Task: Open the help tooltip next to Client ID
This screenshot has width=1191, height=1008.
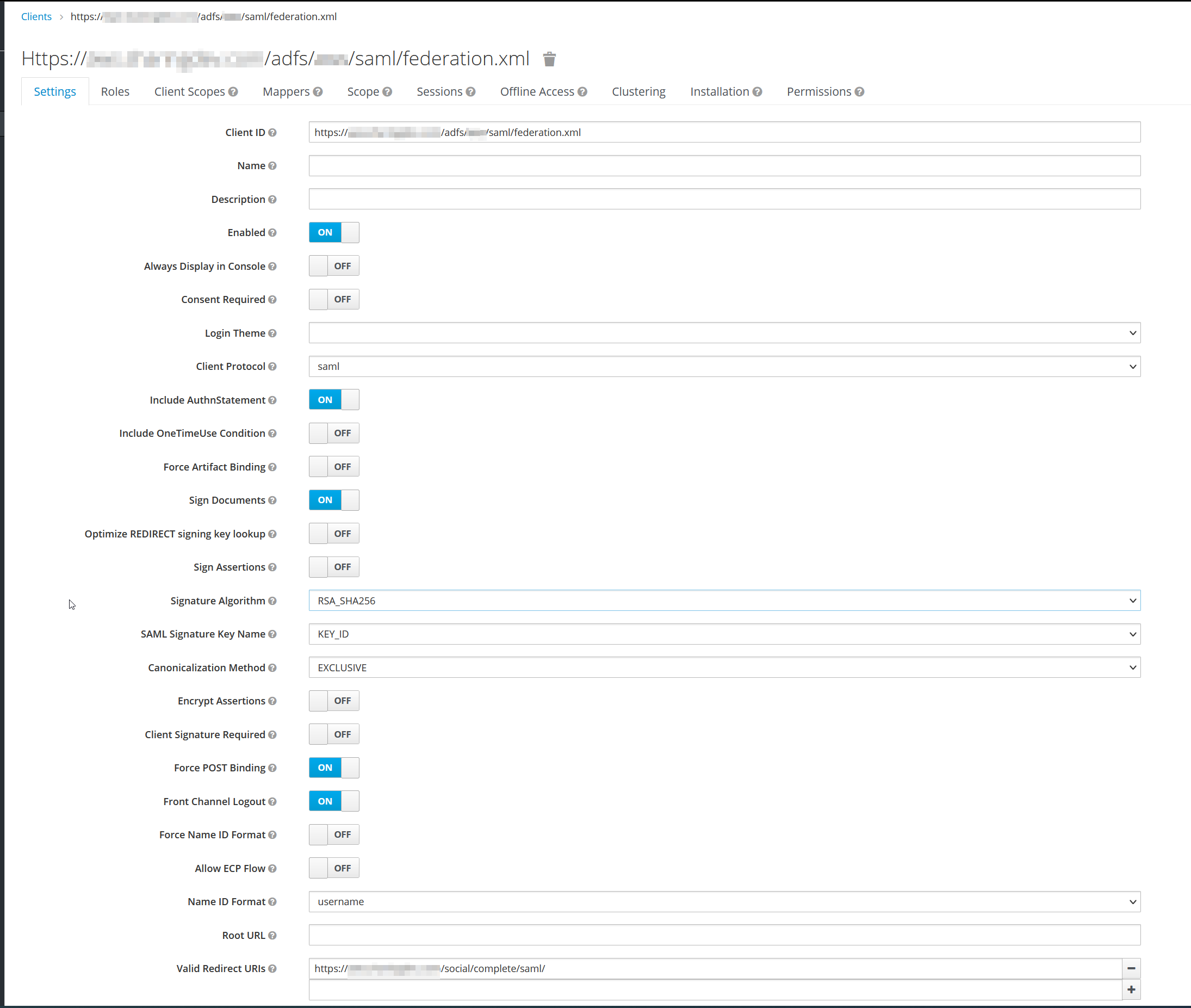Action: [273, 132]
